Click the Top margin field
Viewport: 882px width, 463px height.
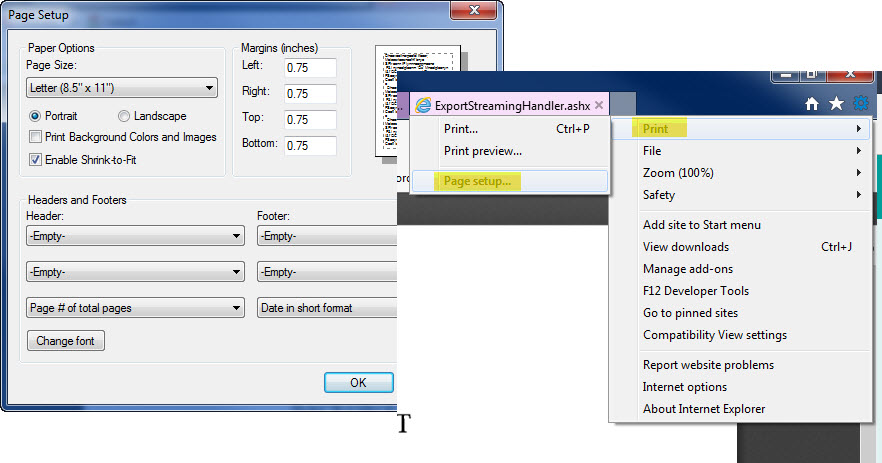[310, 119]
